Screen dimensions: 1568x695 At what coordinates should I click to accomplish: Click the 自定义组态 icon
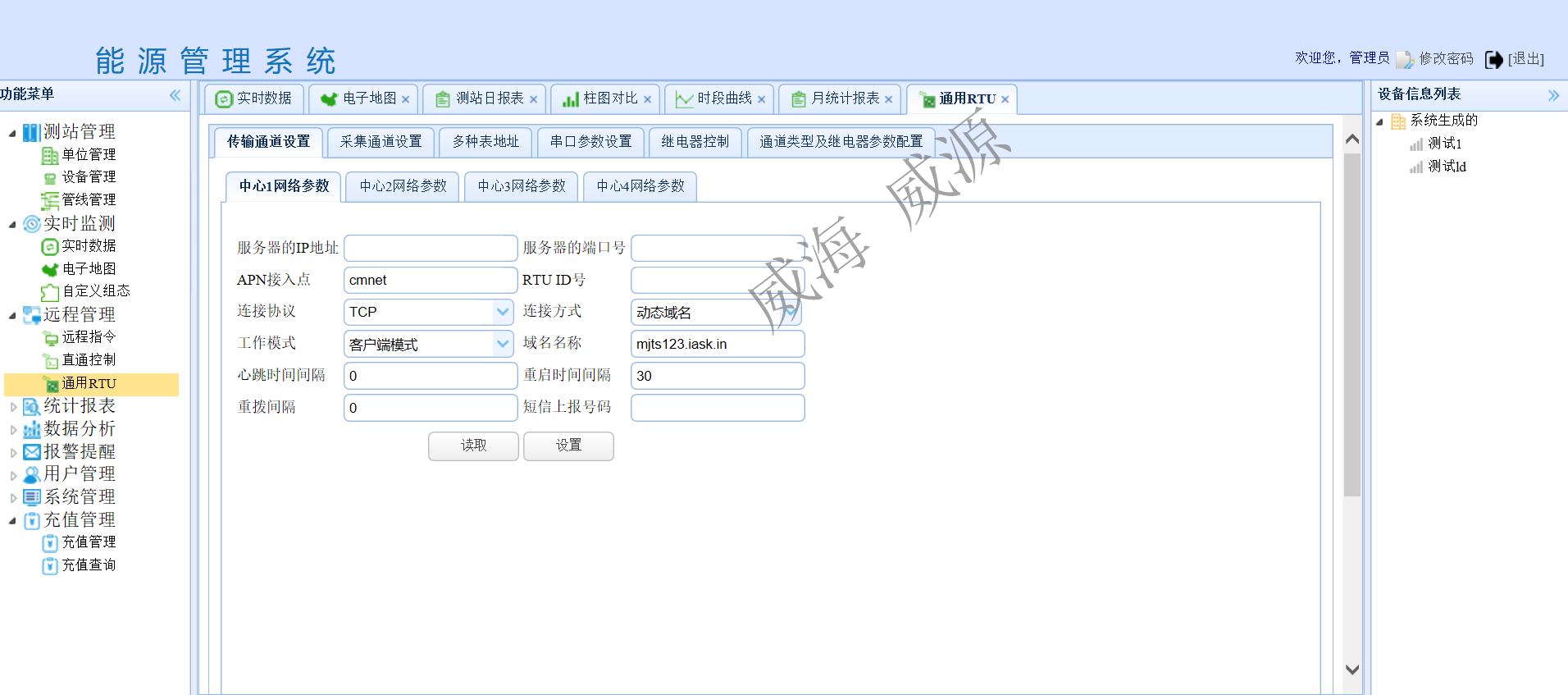[x=50, y=291]
